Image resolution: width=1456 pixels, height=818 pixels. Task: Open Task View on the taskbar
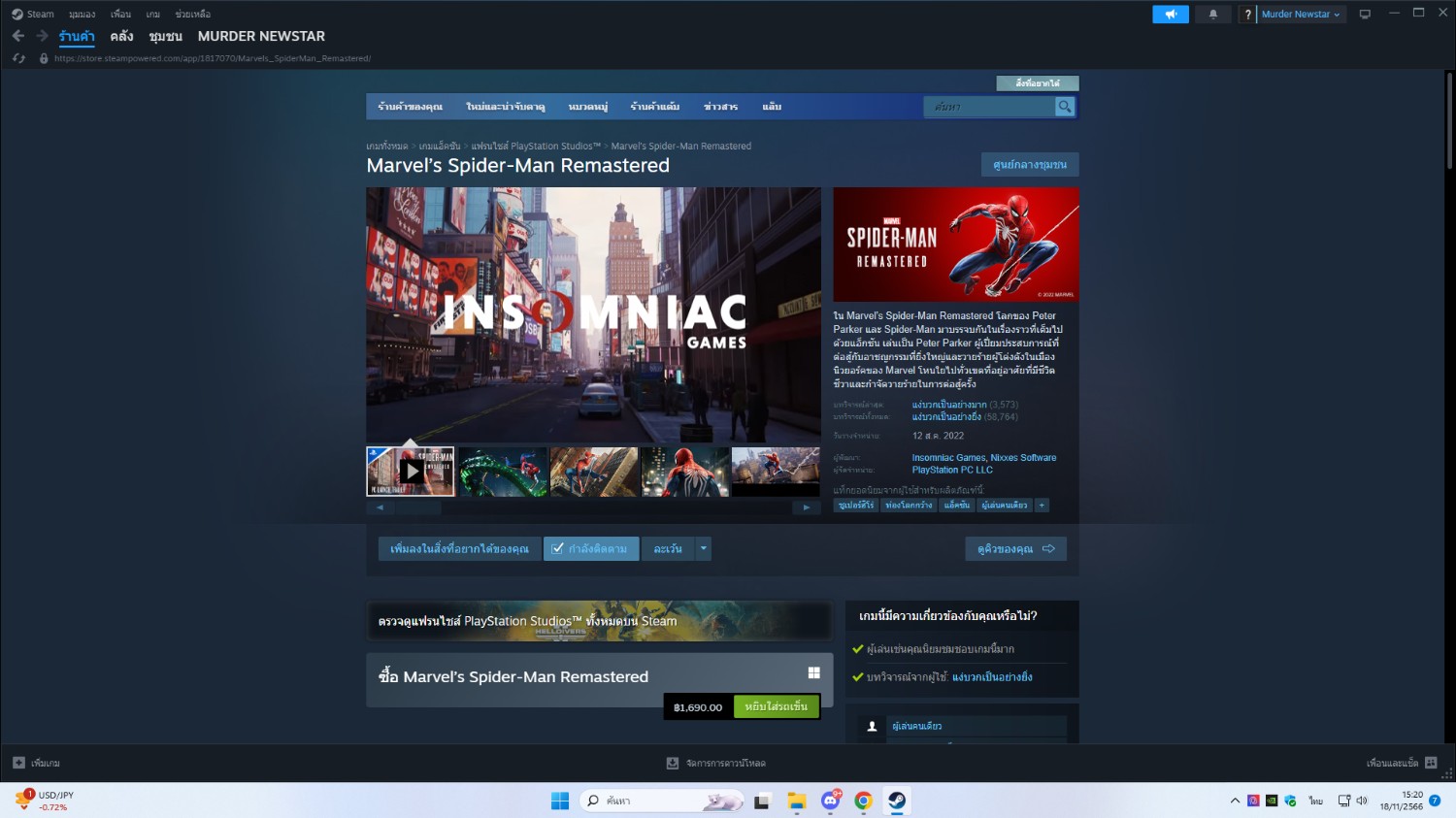point(762,801)
